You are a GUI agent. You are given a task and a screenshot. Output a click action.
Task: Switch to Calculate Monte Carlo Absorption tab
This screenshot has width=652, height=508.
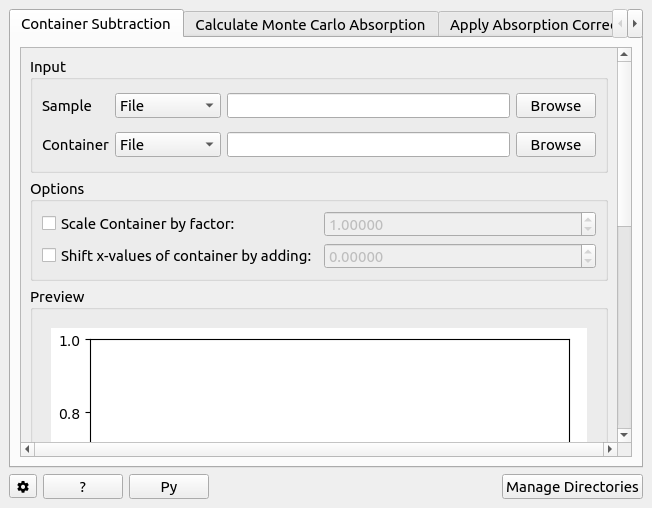pyautogui.click(x=310, y=25)
